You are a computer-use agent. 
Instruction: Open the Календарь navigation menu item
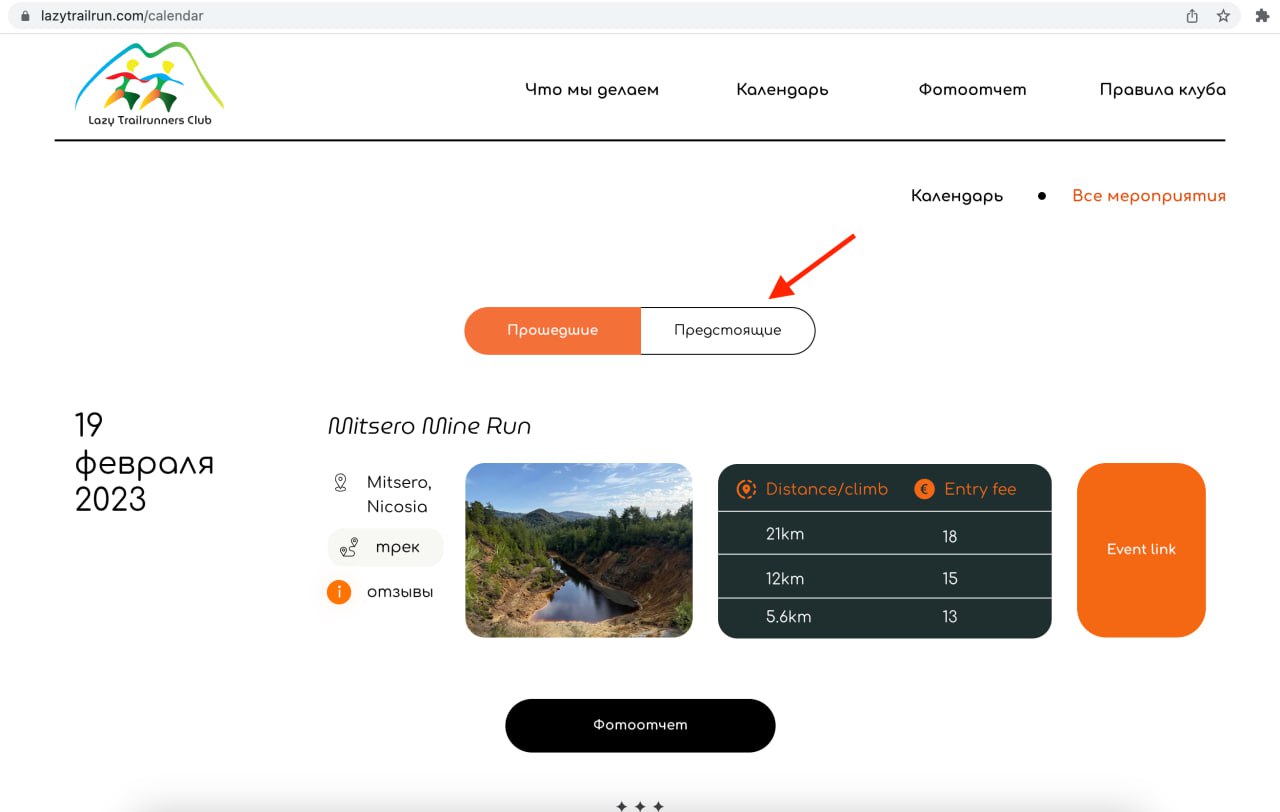(782, 89)
